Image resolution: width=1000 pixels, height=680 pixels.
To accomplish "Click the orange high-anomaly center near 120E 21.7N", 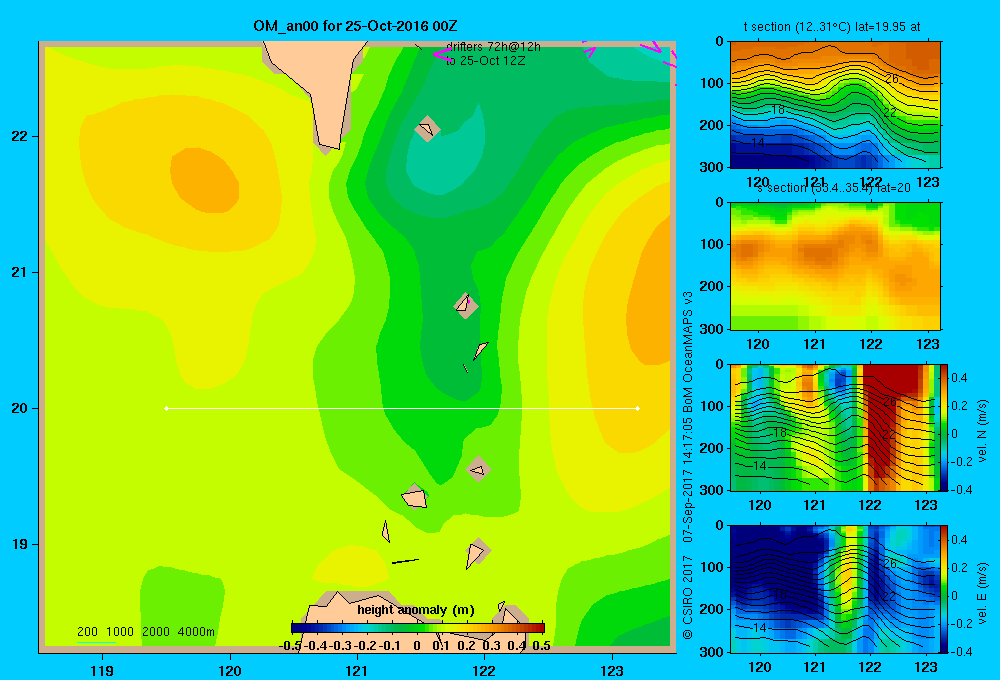I will pyautogui.click(x=204, y=180).
